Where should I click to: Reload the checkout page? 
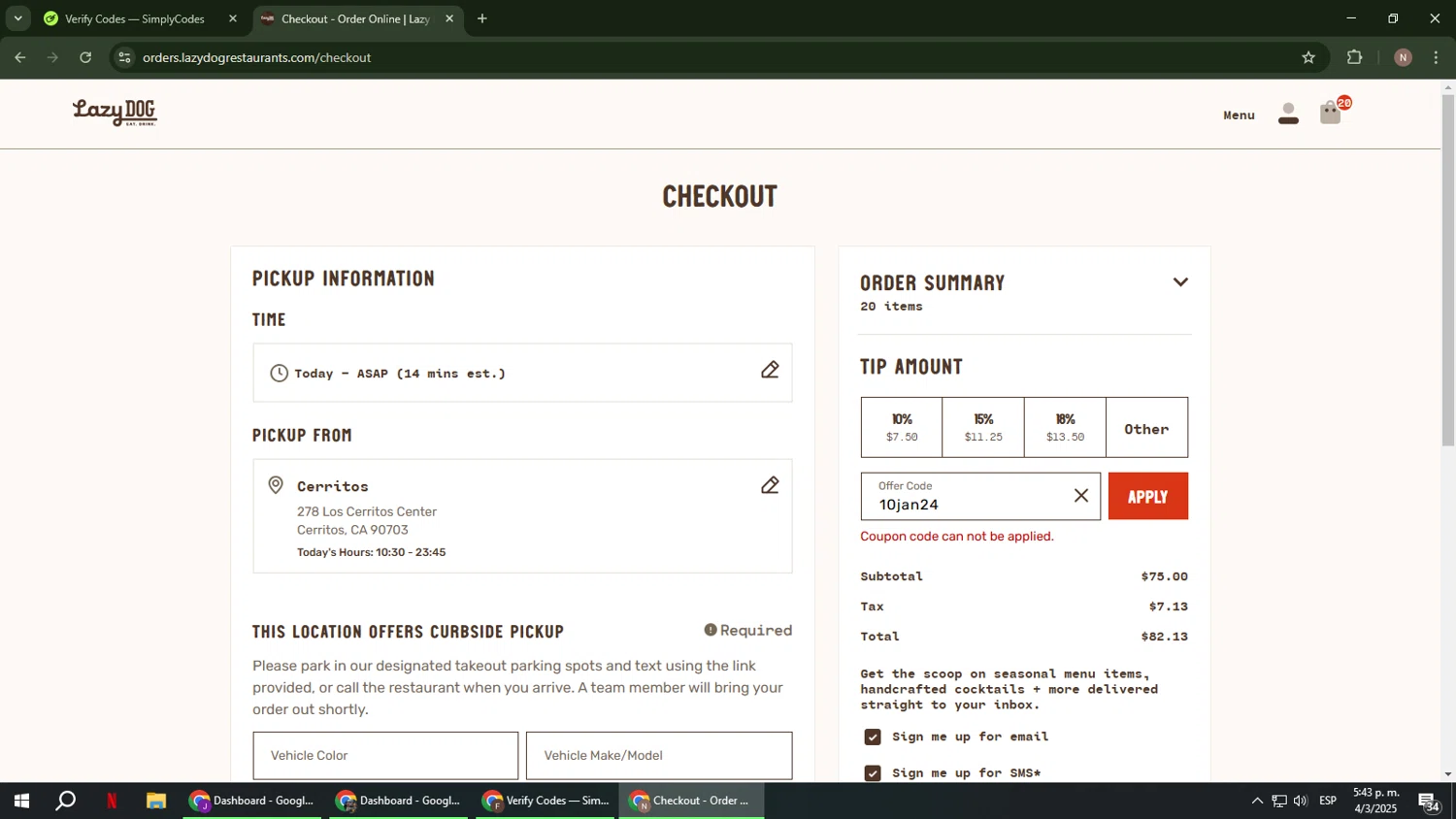click(85, 57)
